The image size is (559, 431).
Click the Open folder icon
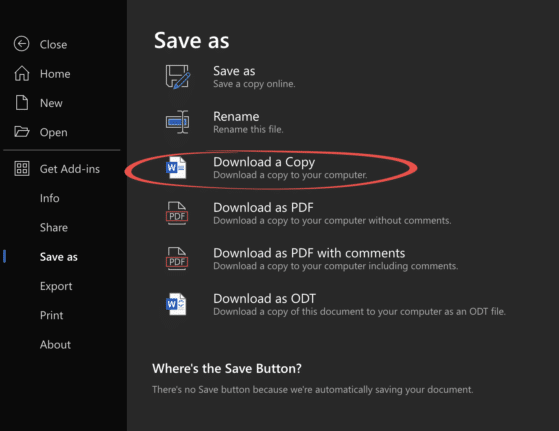(22, 132)
